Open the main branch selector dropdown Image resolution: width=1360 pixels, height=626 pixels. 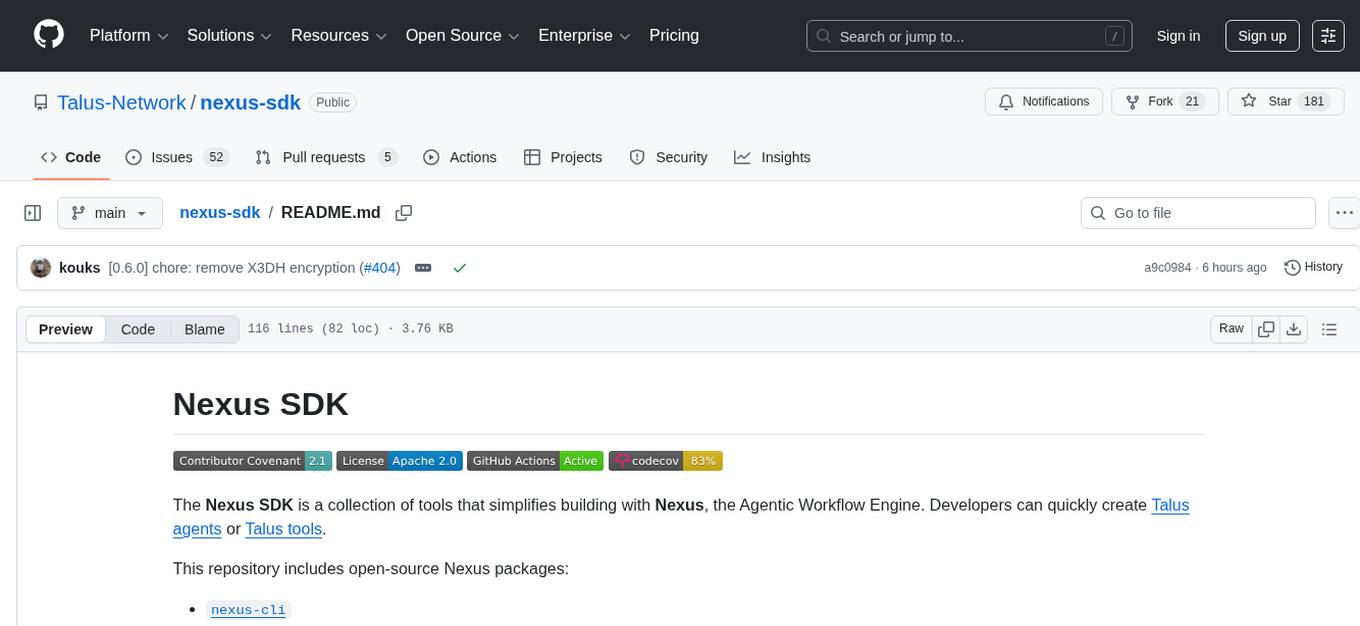click(x=109, y=212)
